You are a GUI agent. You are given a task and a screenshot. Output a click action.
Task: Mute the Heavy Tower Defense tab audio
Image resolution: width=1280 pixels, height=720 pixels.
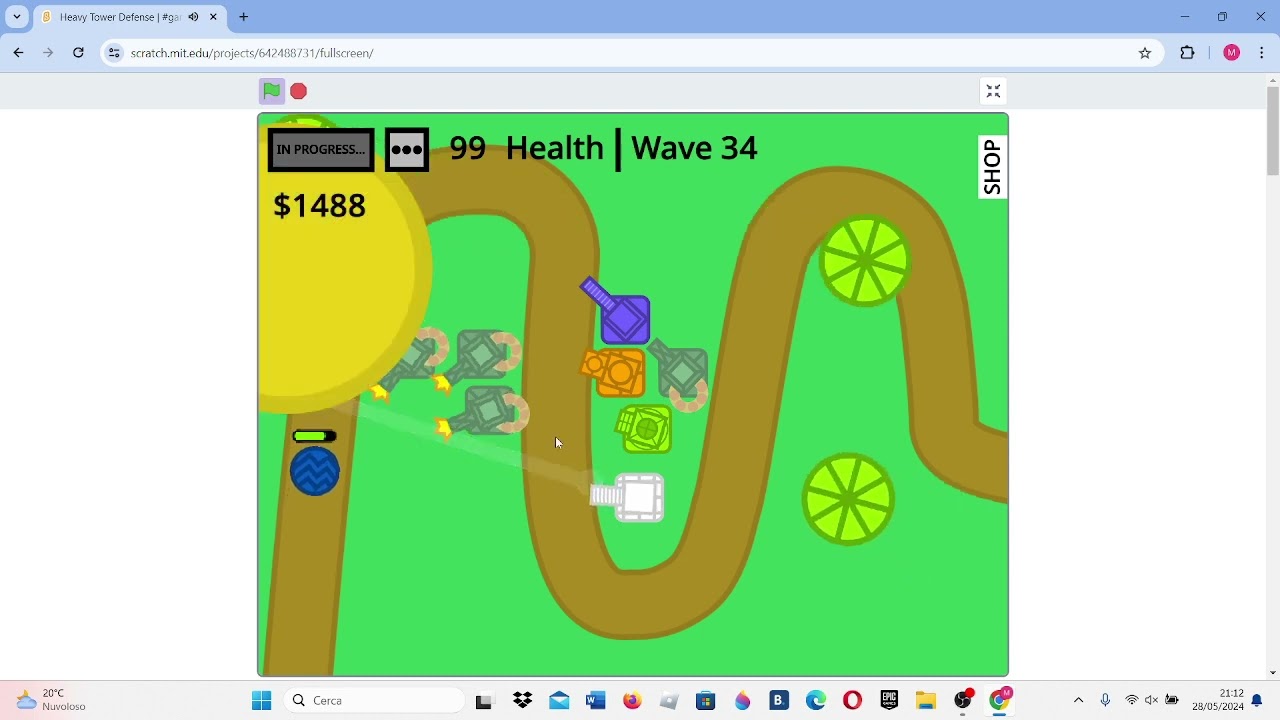193,17
